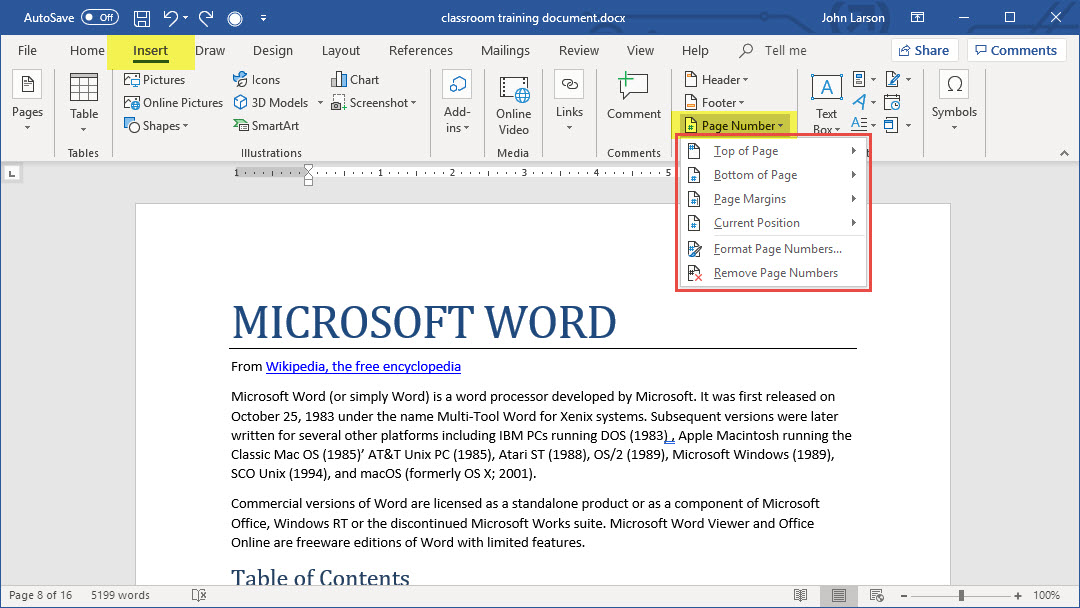Click the Save icon in title bar

(142, 18)
